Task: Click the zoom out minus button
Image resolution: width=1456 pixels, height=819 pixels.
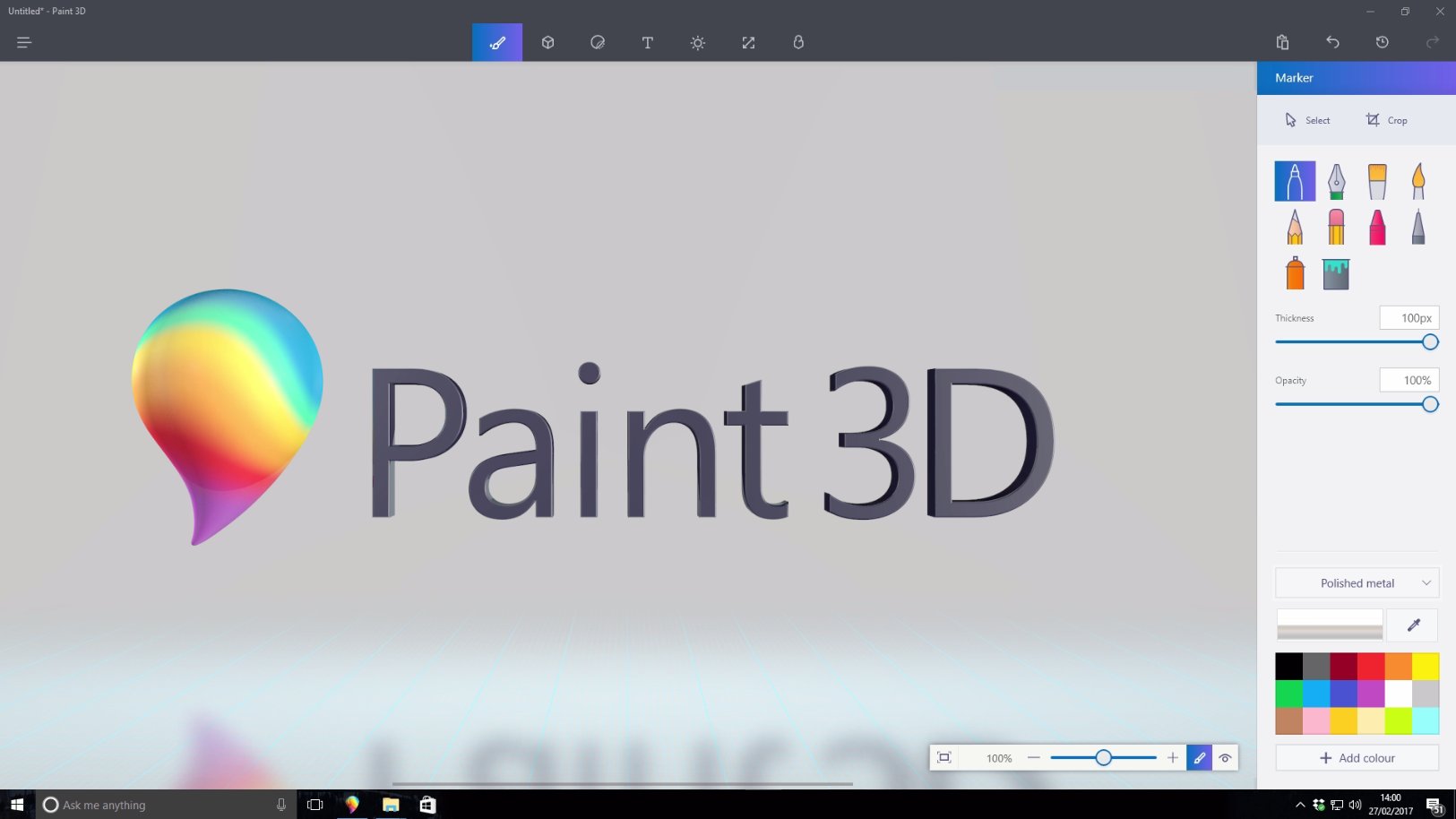Action: click(x=1033, y=758)
